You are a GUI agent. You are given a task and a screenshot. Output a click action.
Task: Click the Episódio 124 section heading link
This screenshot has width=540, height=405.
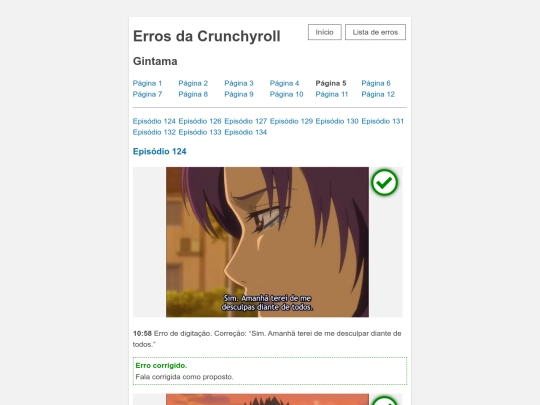[x=159, y=152]
